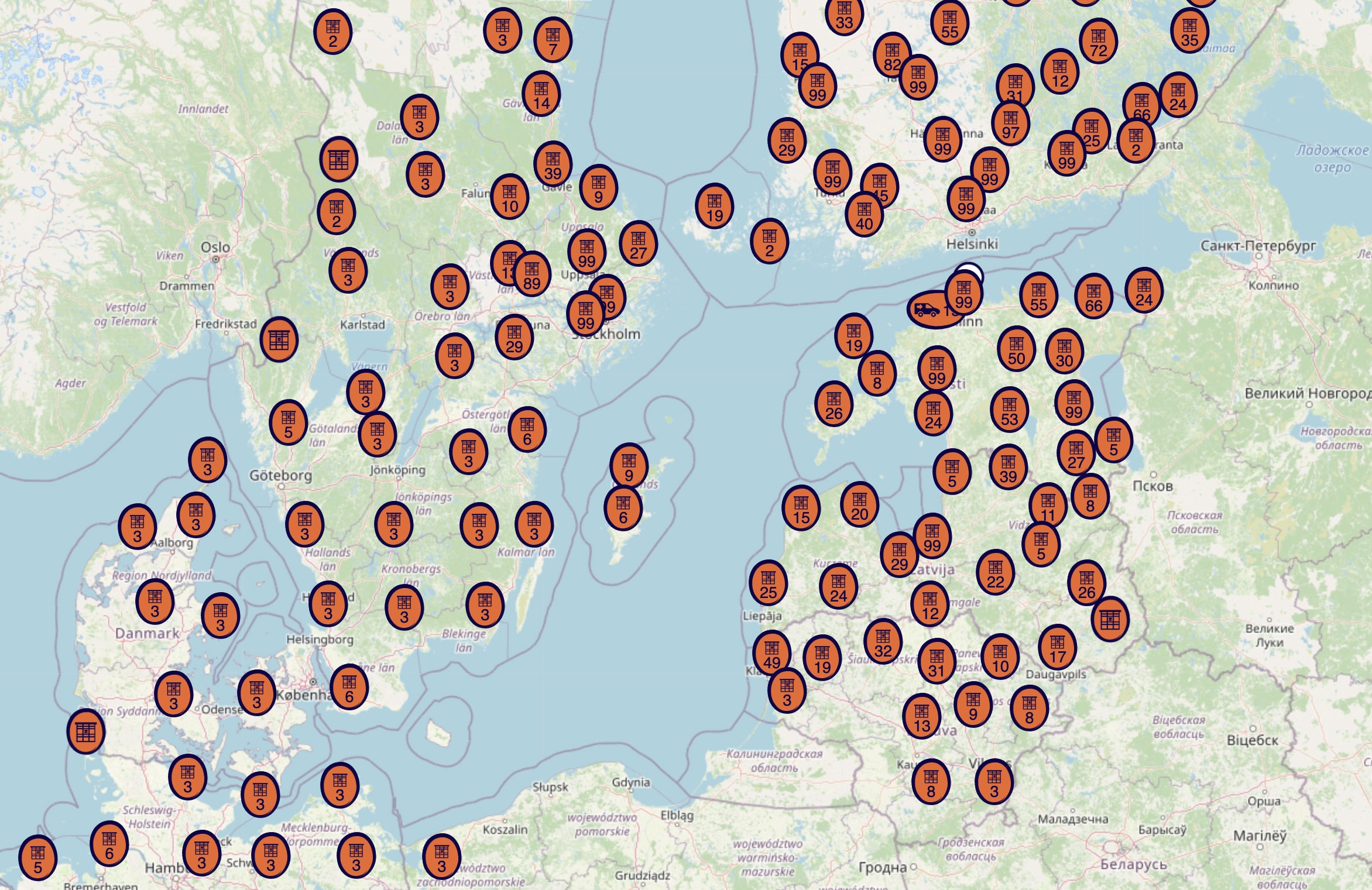Click the locker marker labeled 82

pos(891,55)
